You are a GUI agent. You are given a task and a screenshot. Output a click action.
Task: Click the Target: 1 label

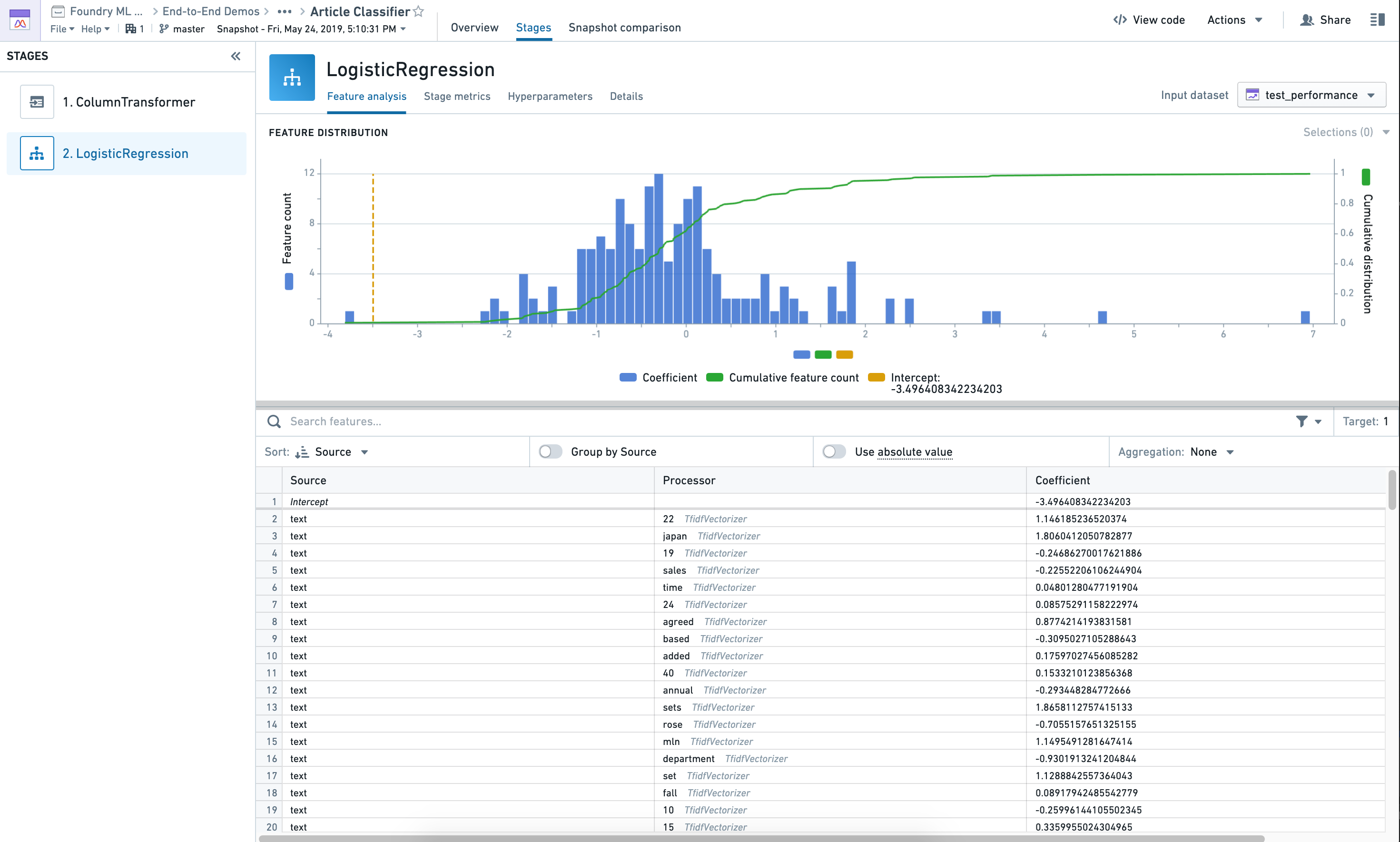1365,421
